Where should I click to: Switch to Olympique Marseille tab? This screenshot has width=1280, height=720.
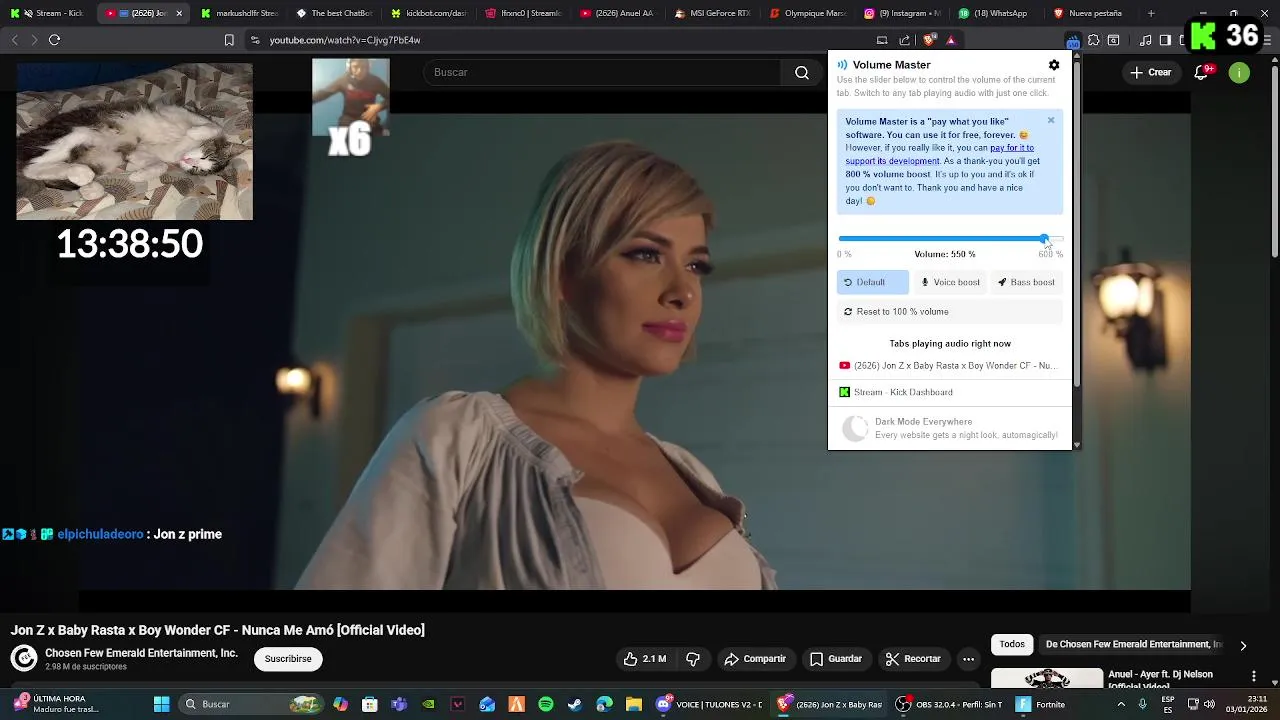[809, 13]
